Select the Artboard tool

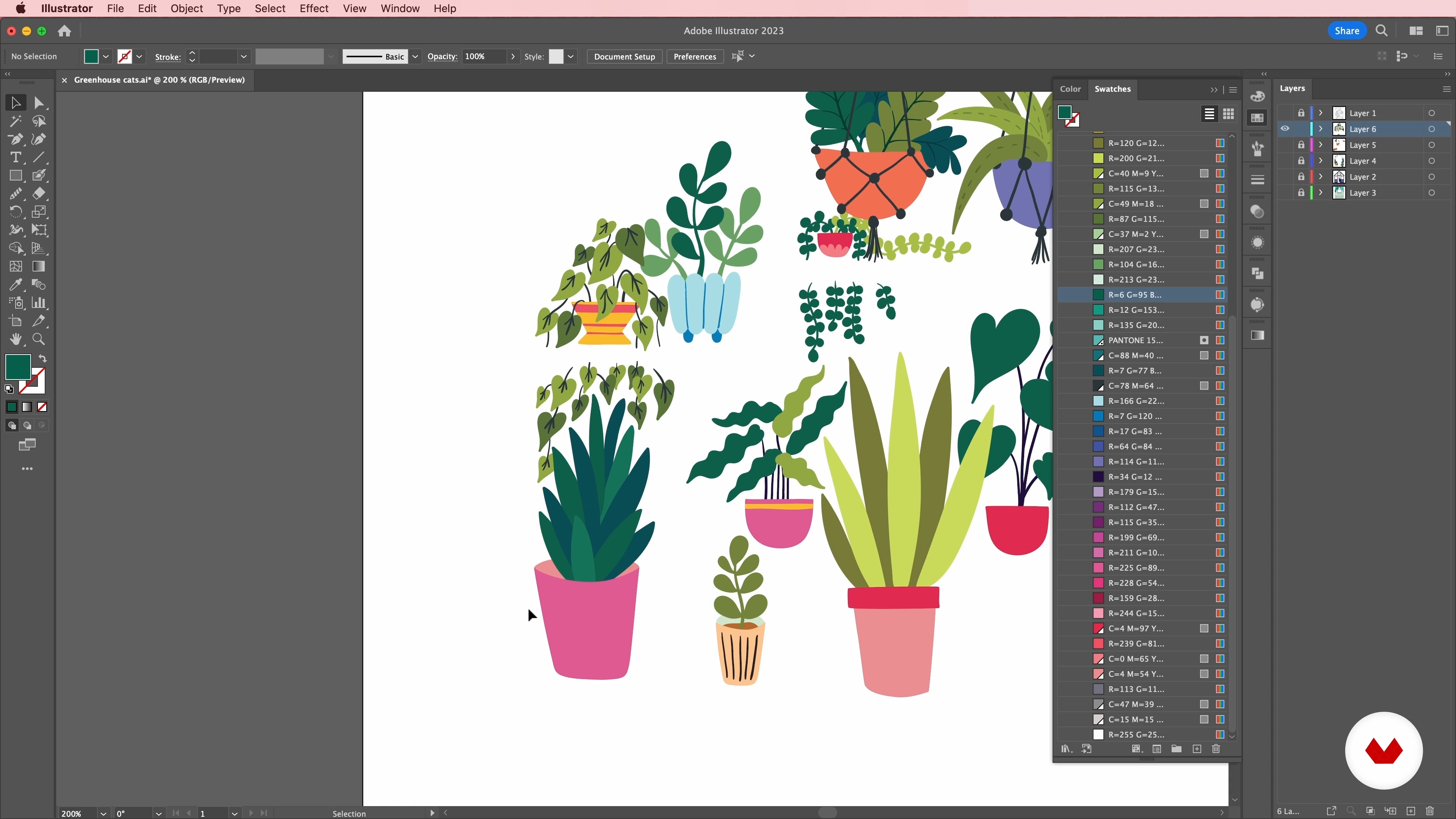tap(15, 321)
